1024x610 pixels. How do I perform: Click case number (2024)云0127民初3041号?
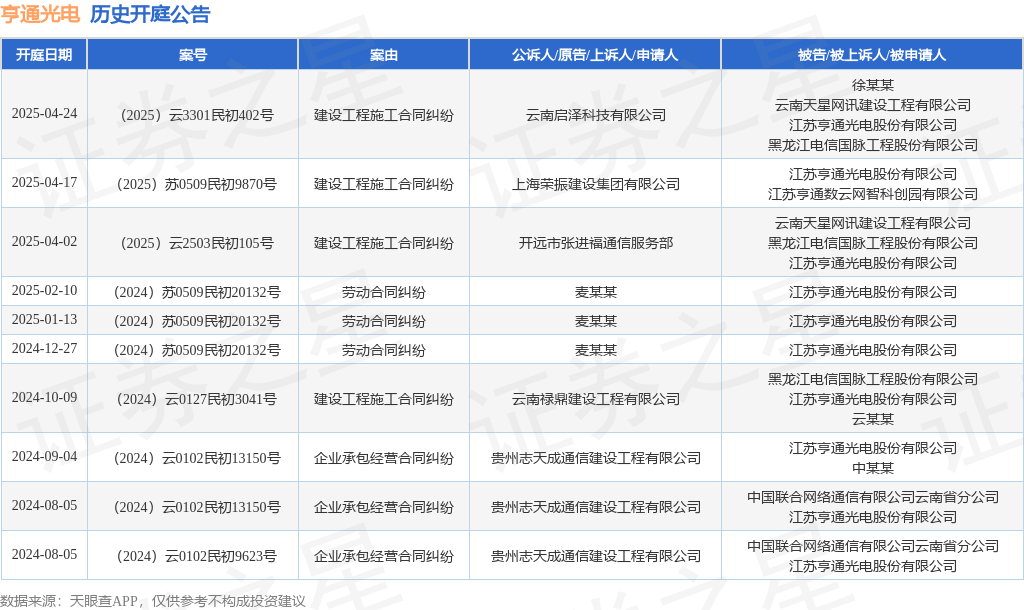click(x=197, y=399)
